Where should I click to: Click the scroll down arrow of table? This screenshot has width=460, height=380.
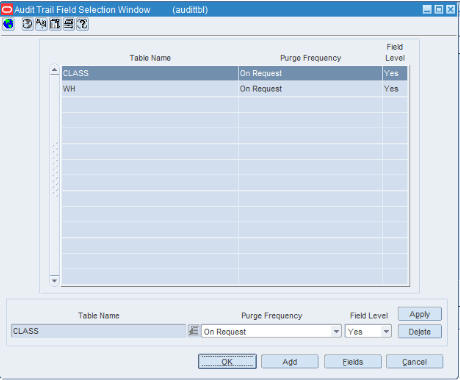click(x=54, y=281)
